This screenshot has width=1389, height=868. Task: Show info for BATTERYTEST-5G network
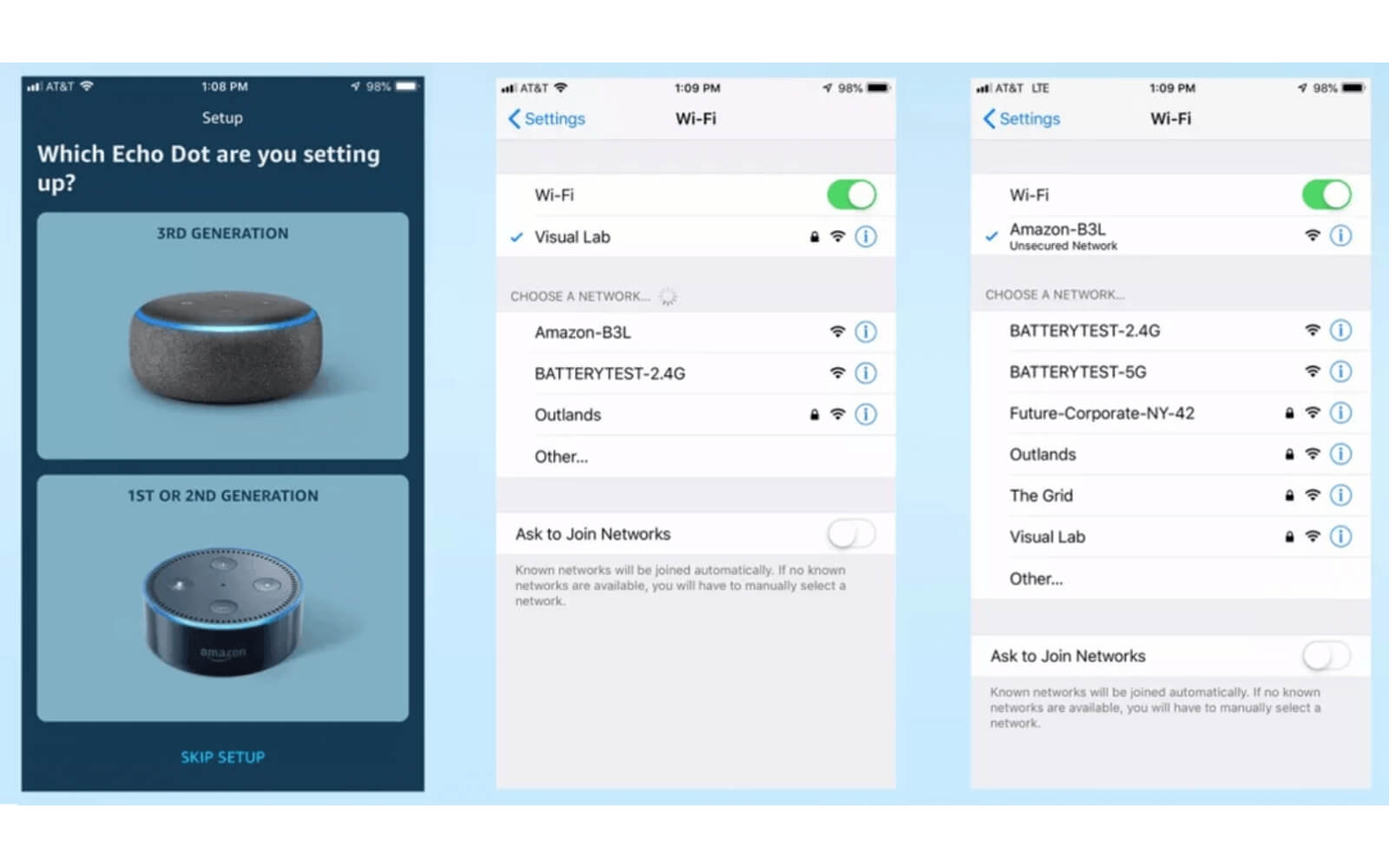[1340, 372]
